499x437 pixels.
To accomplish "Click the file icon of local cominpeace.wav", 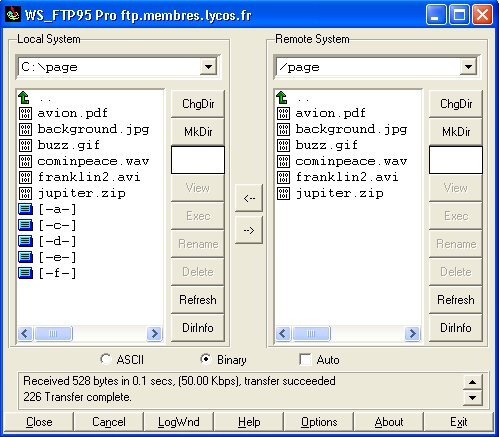I will point(25,161).
